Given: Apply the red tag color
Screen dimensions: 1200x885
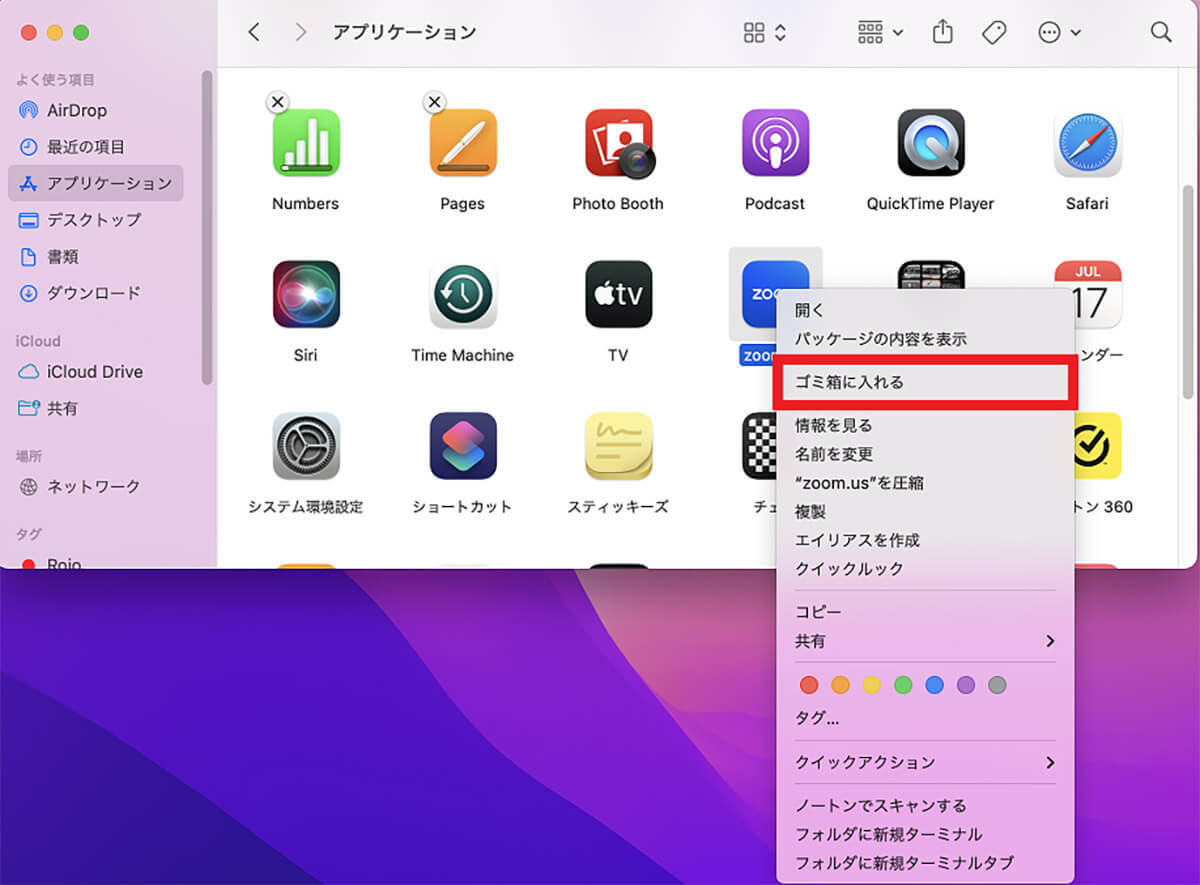Looking at the screenshot, I should coord(810,685).
